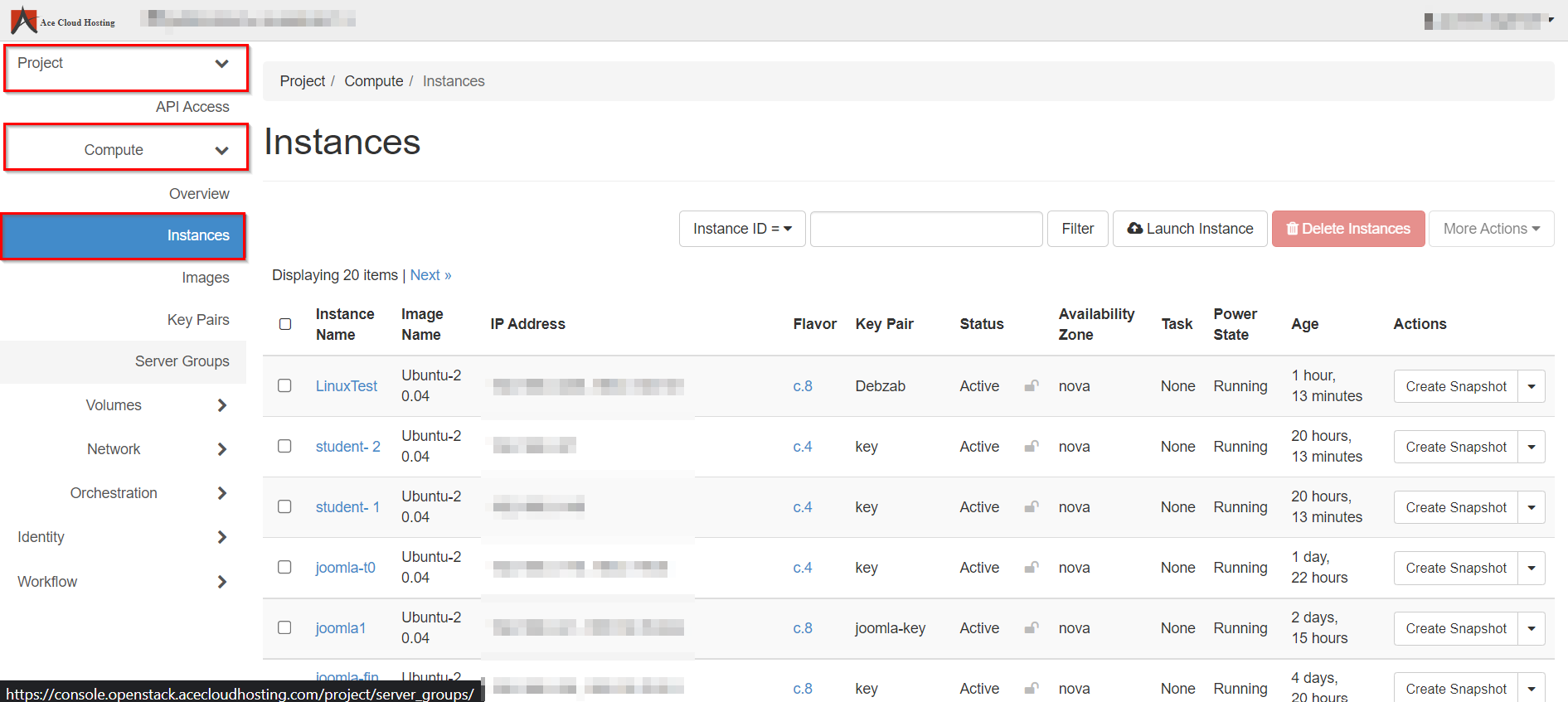The height and width of the screenshot is (702, 1568).
Task: Open actions dropdown arrow for LinuxTest
Action: pos(1531,386)
